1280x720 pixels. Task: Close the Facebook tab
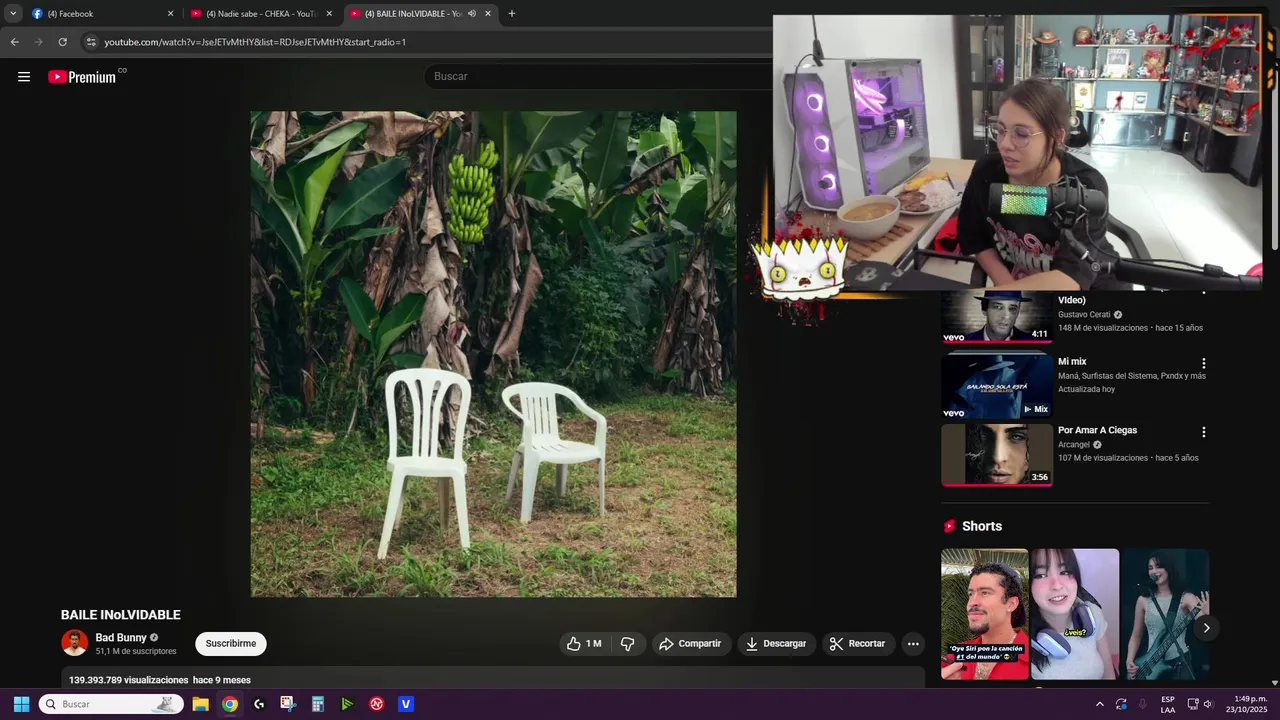coord(170,14)
